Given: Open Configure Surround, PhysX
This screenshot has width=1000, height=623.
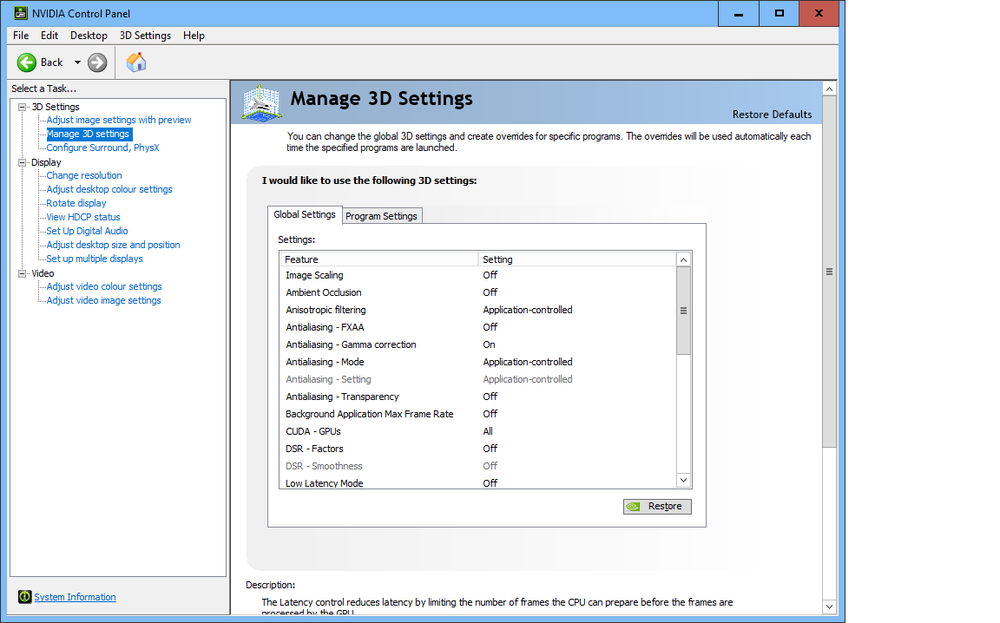Looking at the screenshot, I should coord(103,148).
